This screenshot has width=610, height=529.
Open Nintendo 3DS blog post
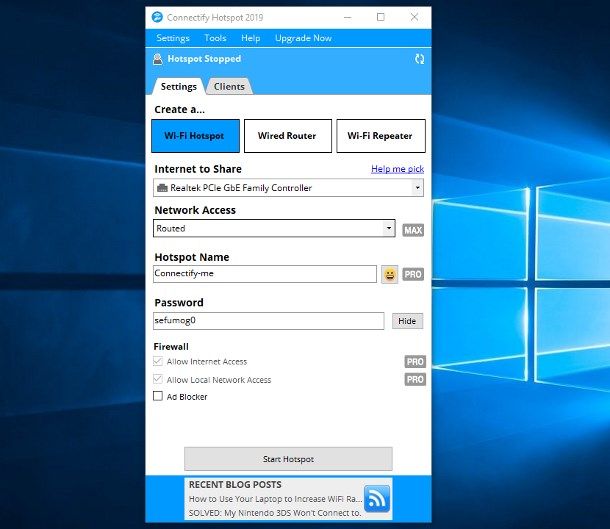pos(275,513)
